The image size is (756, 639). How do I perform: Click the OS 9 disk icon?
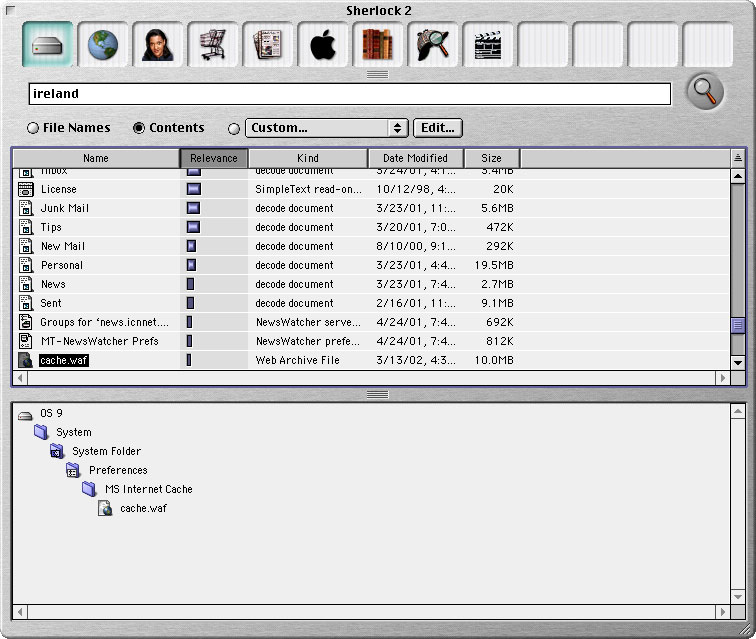25,414
